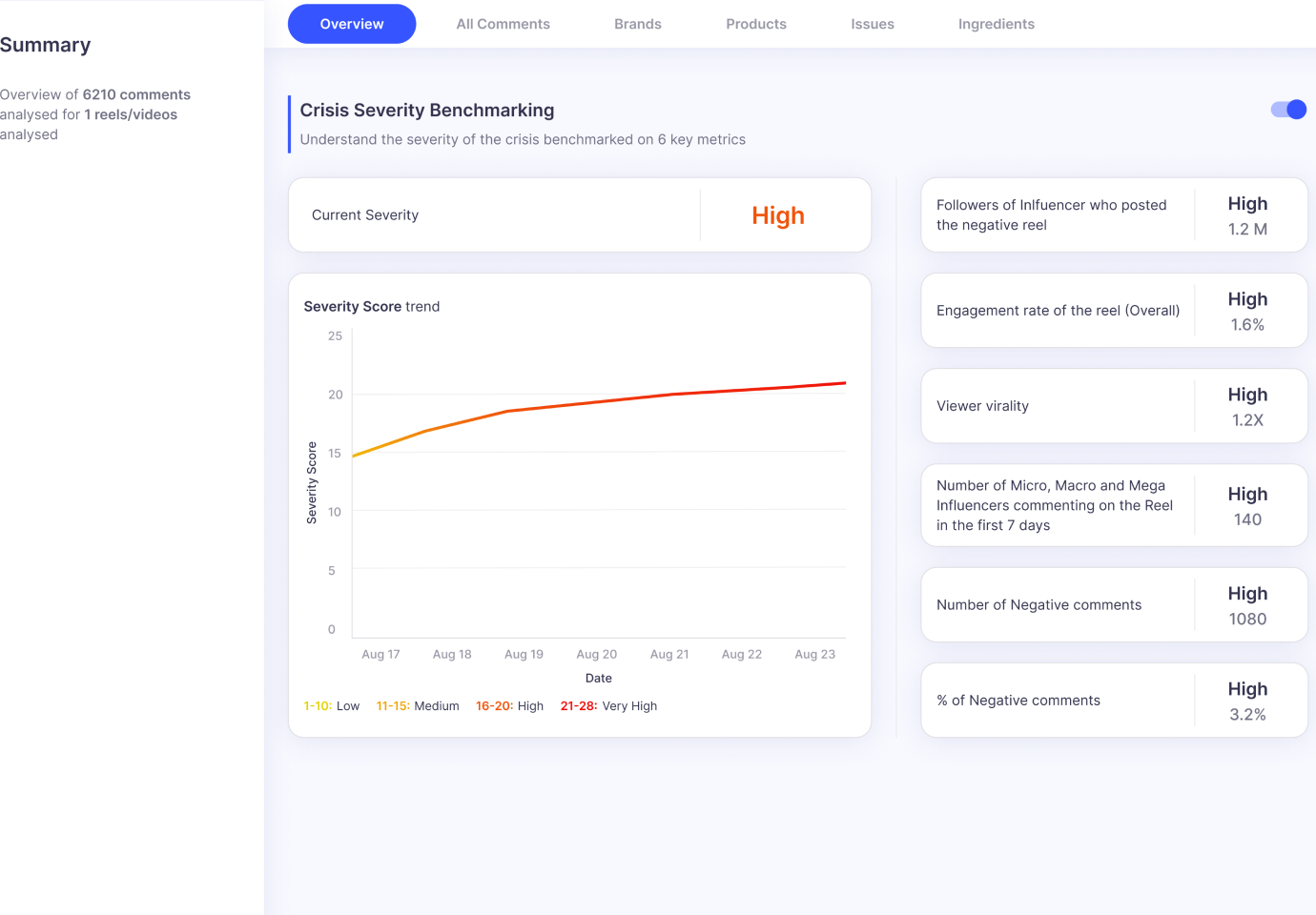Click the Aug 23 date label
This screenshot has width=1316, height=915.
tap(814, 655)
